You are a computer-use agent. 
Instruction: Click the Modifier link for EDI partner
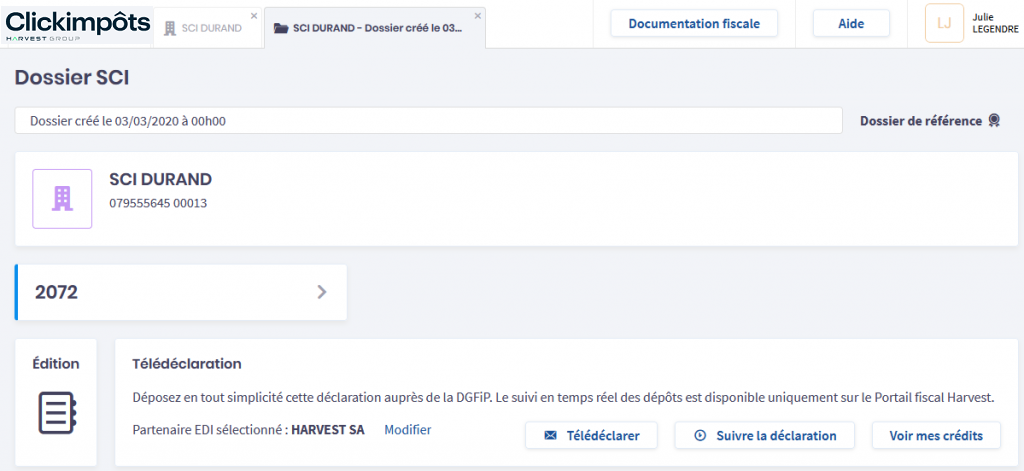pos(407,430)
